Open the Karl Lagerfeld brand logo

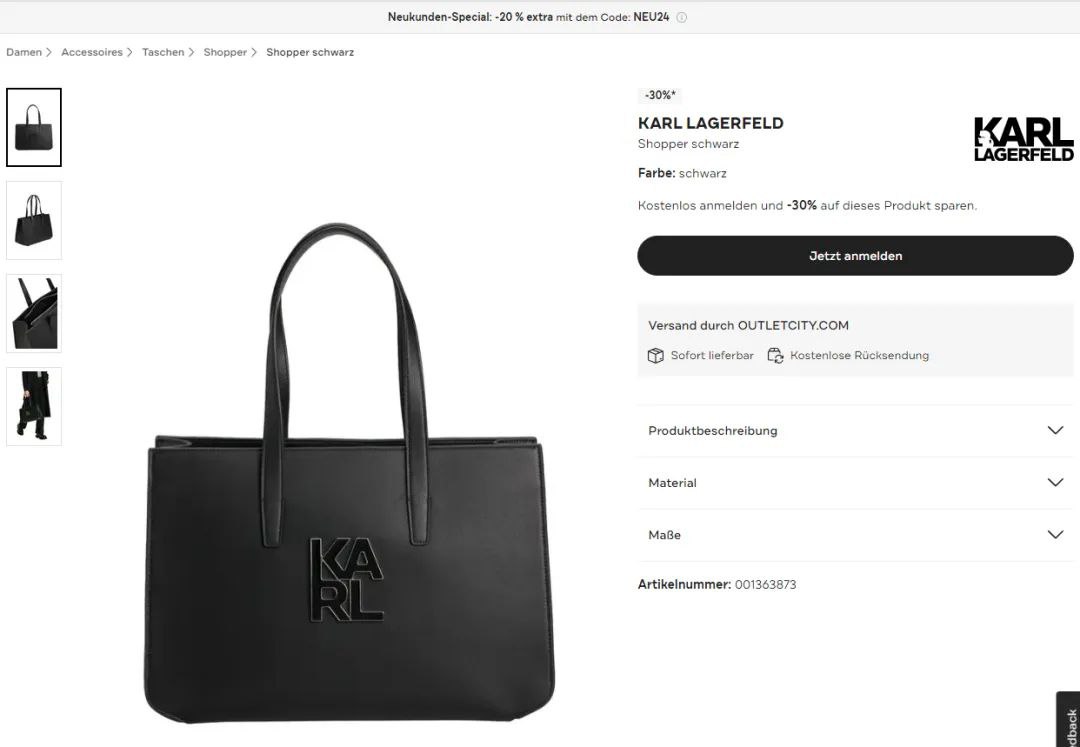1024,138
